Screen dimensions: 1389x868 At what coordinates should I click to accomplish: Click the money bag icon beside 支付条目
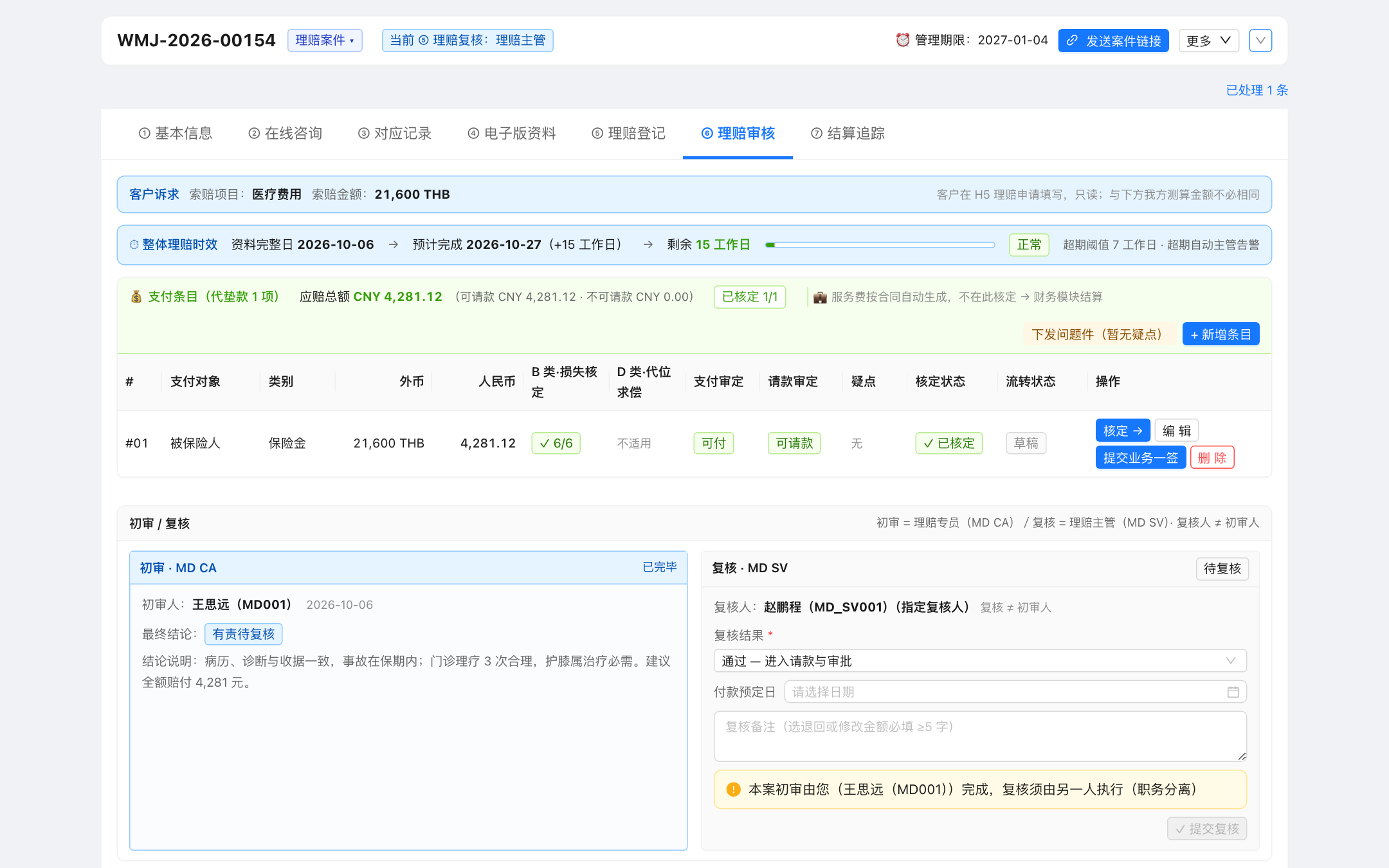136,296
